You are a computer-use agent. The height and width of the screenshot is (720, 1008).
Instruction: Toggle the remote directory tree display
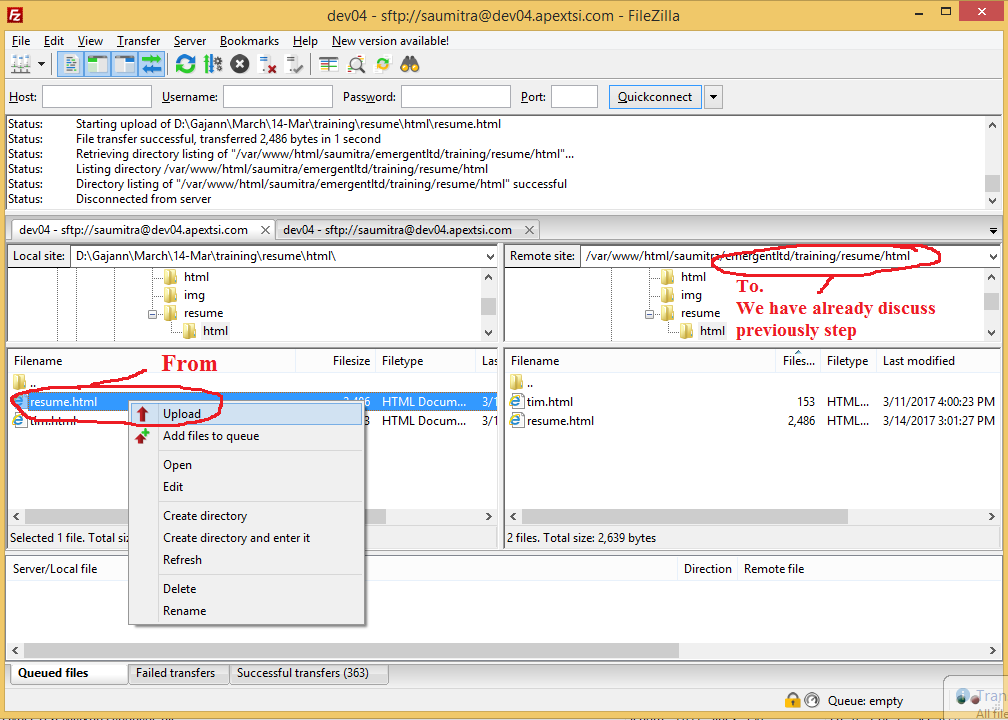click(x=125, y=64)
